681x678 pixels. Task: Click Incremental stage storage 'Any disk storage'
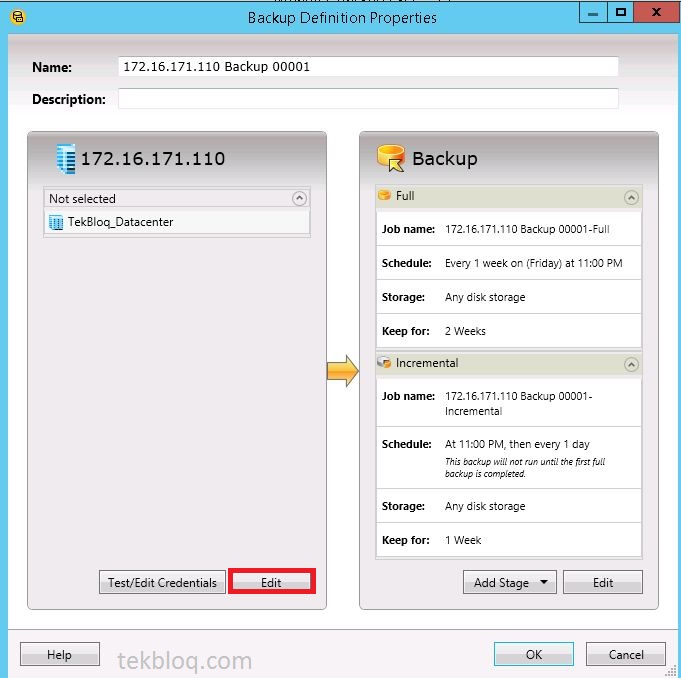coord(485,506)
